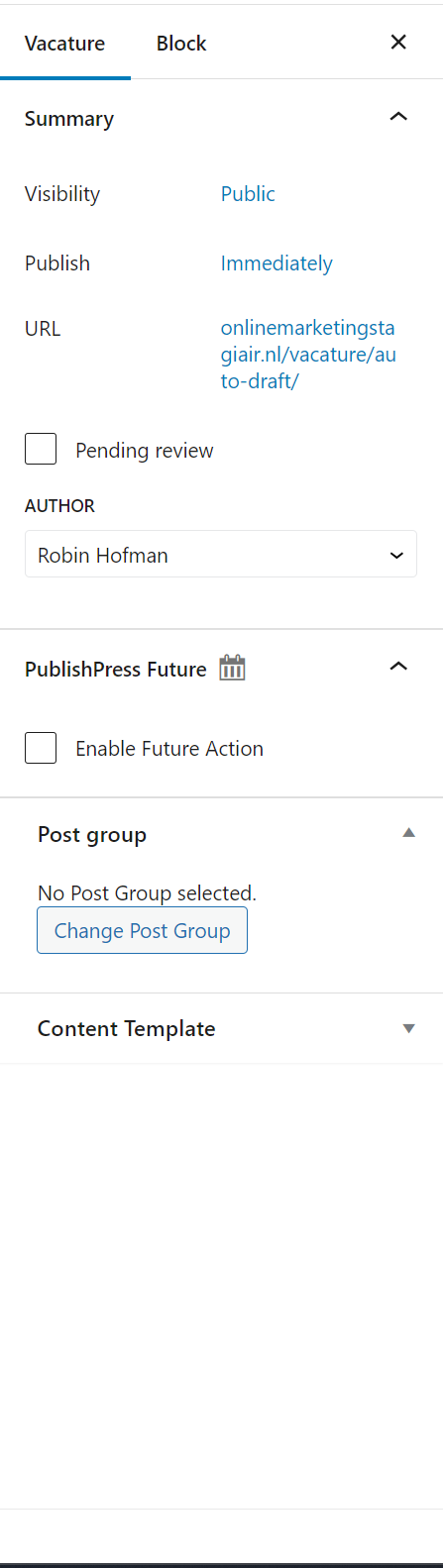This screenshot has width=443, height=1568.
Task: Click the Content Template heading title
Action: (126, 1028)
